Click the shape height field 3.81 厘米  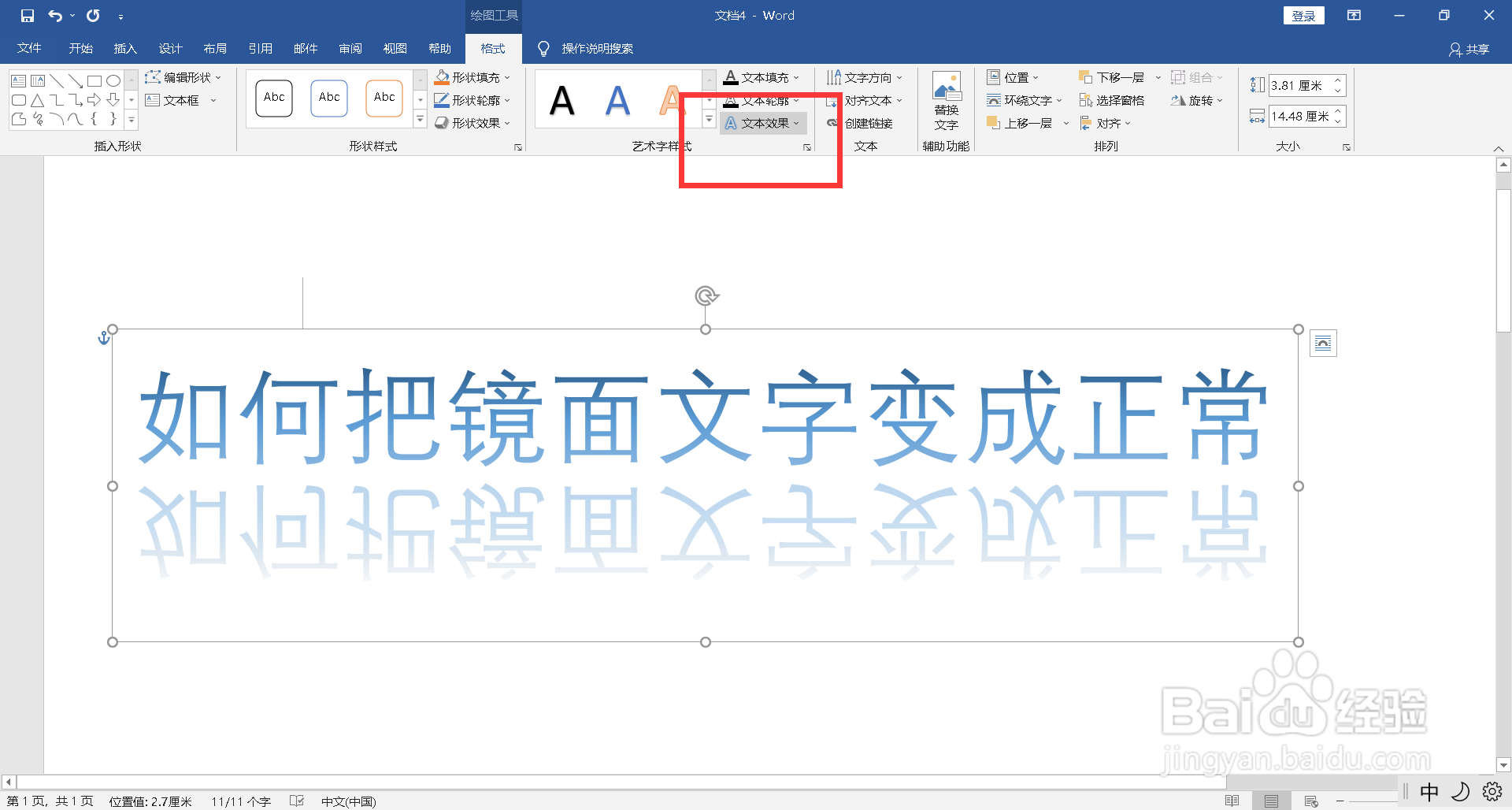1300,85
